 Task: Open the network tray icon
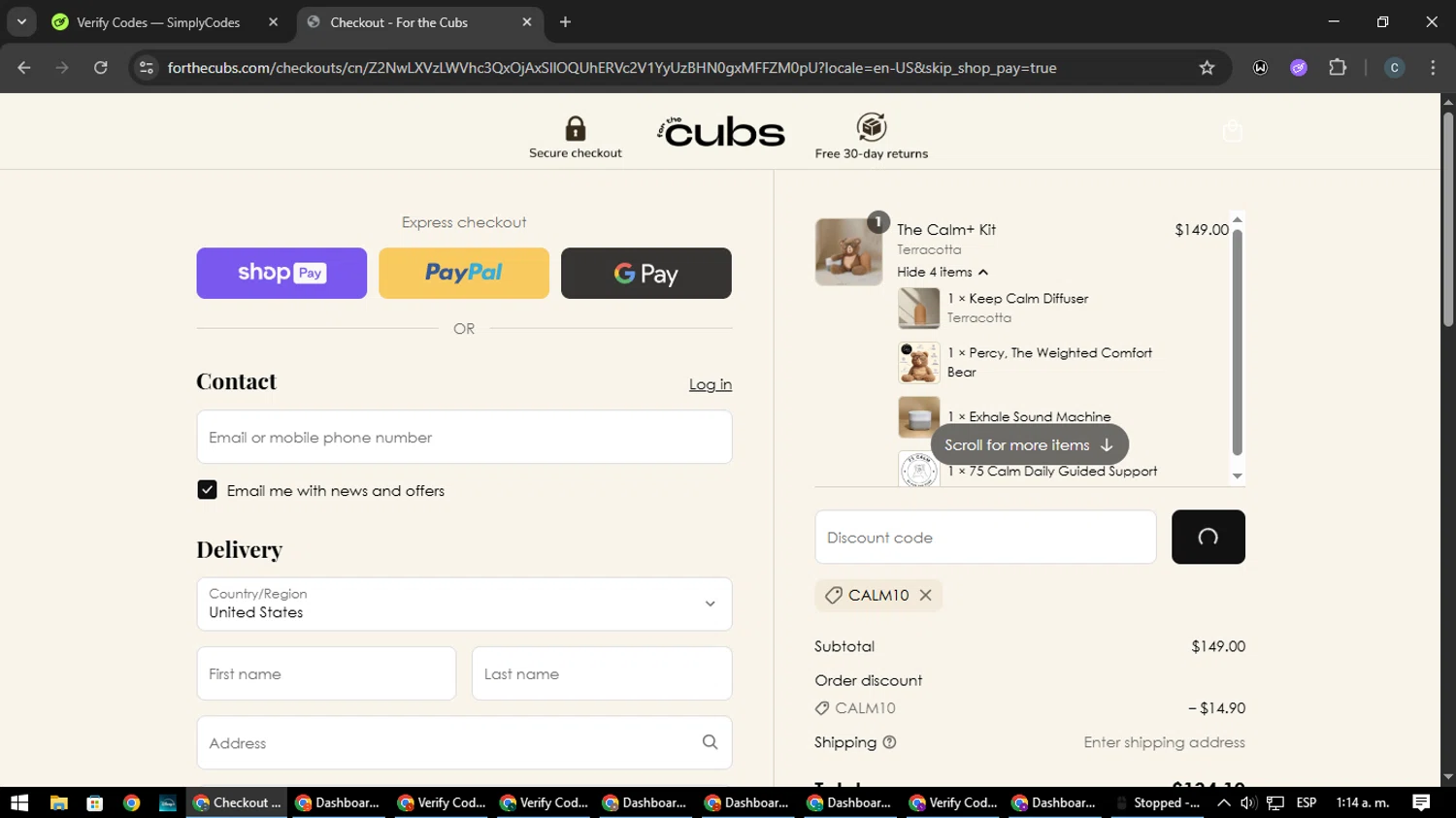1275,802
